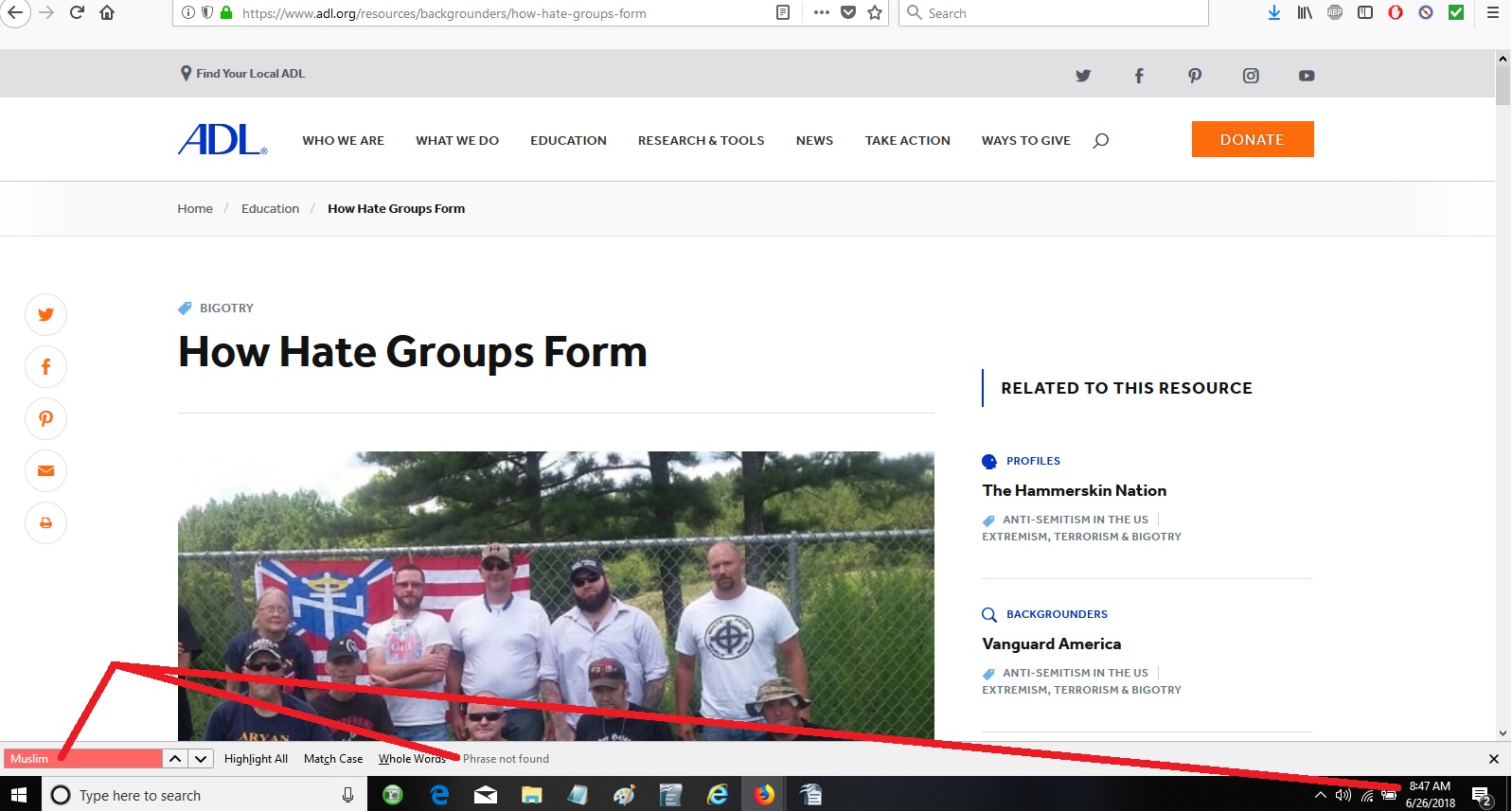Pin article on Pinterest

pos(45,418)
